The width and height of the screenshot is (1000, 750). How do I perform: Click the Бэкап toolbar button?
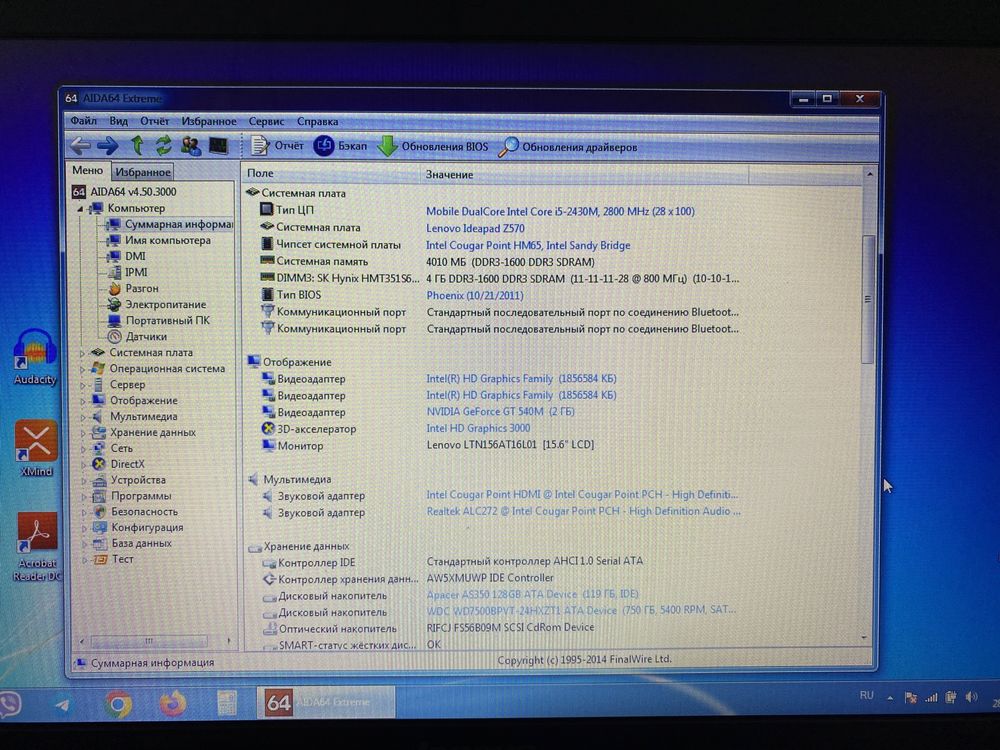tap(341, 146)
